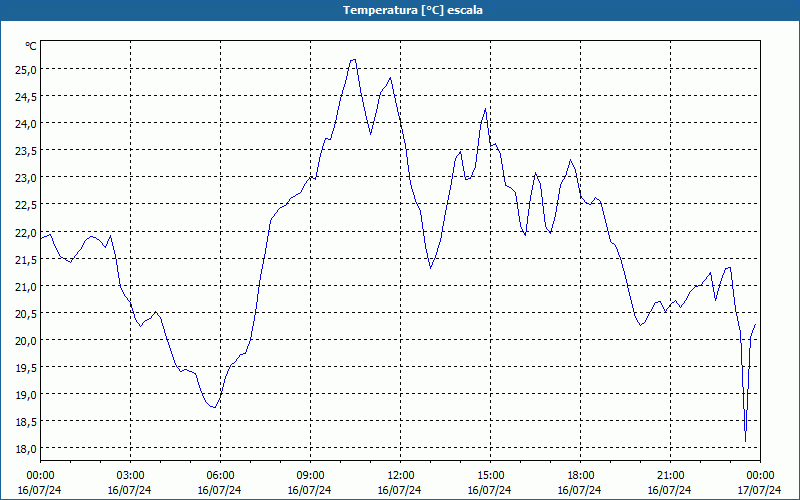Click the 'Temperatura [°C] escala' chart title

click(413, 10)
